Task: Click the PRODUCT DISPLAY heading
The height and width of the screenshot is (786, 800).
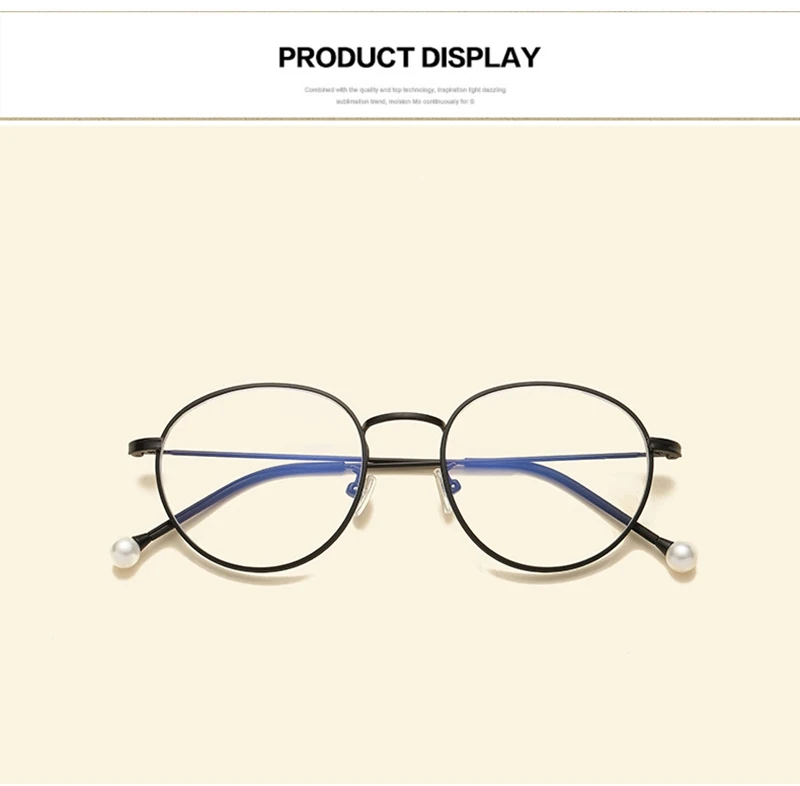Action: tap(409, 57)
